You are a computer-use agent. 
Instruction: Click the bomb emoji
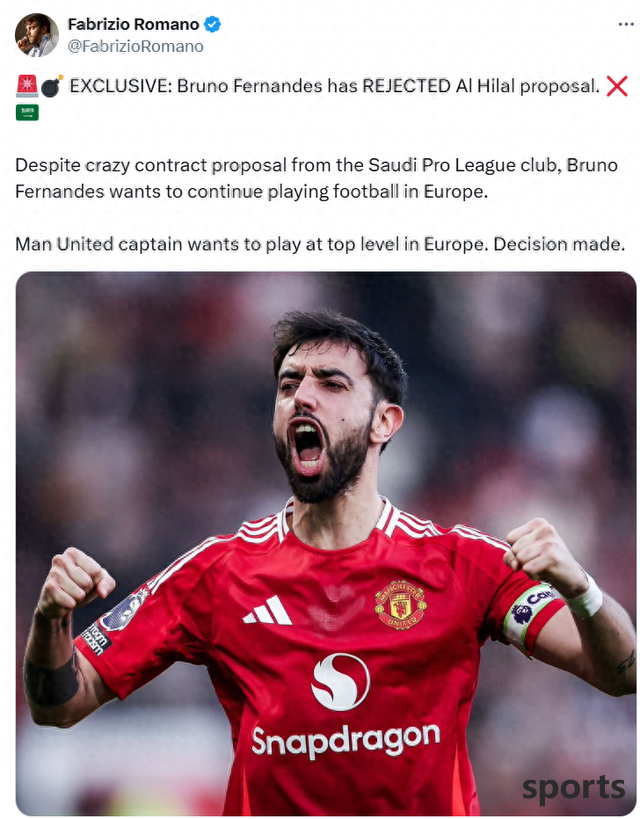[52, 86]
